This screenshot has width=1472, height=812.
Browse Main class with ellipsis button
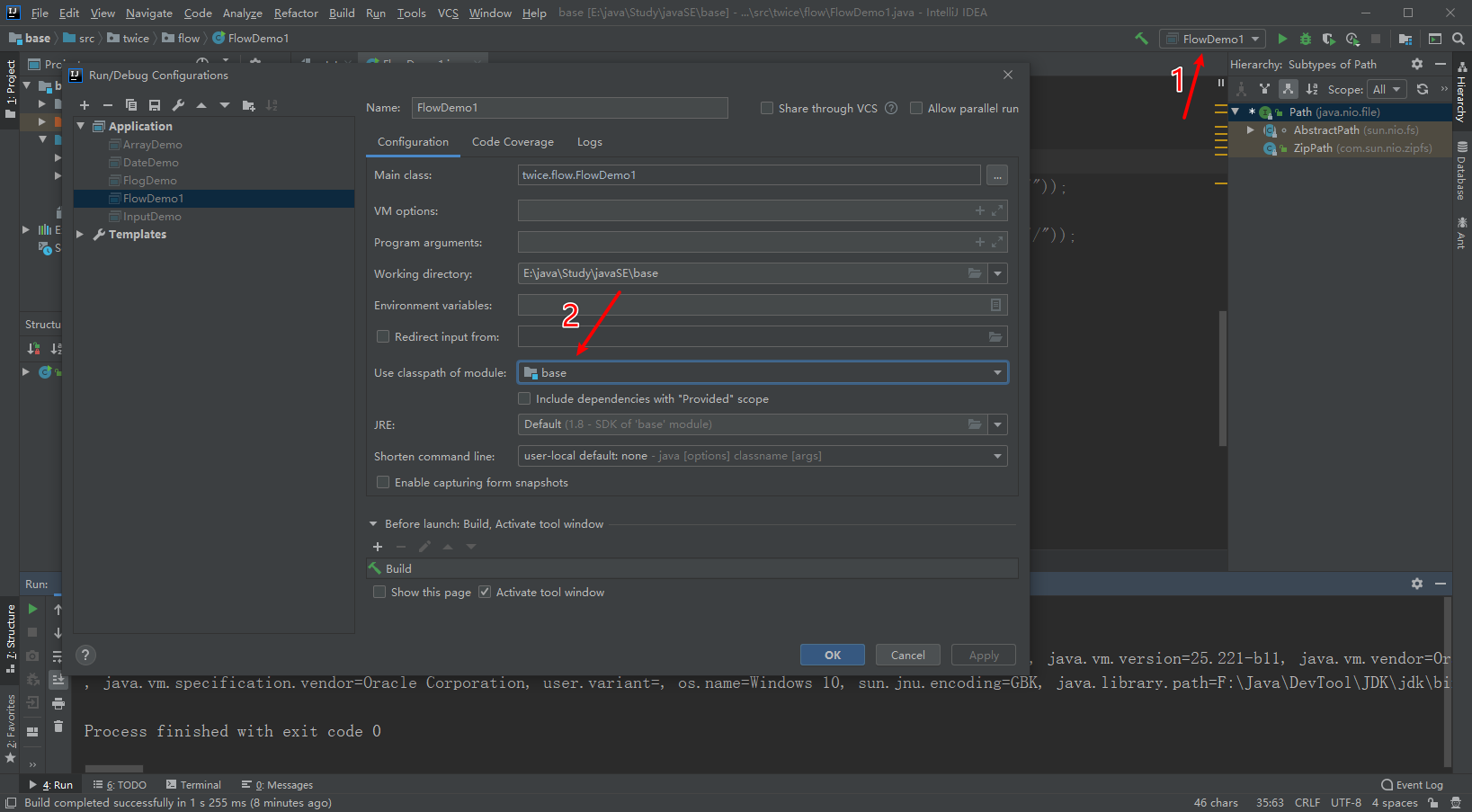pyautogui.click(x=997, y=175)
